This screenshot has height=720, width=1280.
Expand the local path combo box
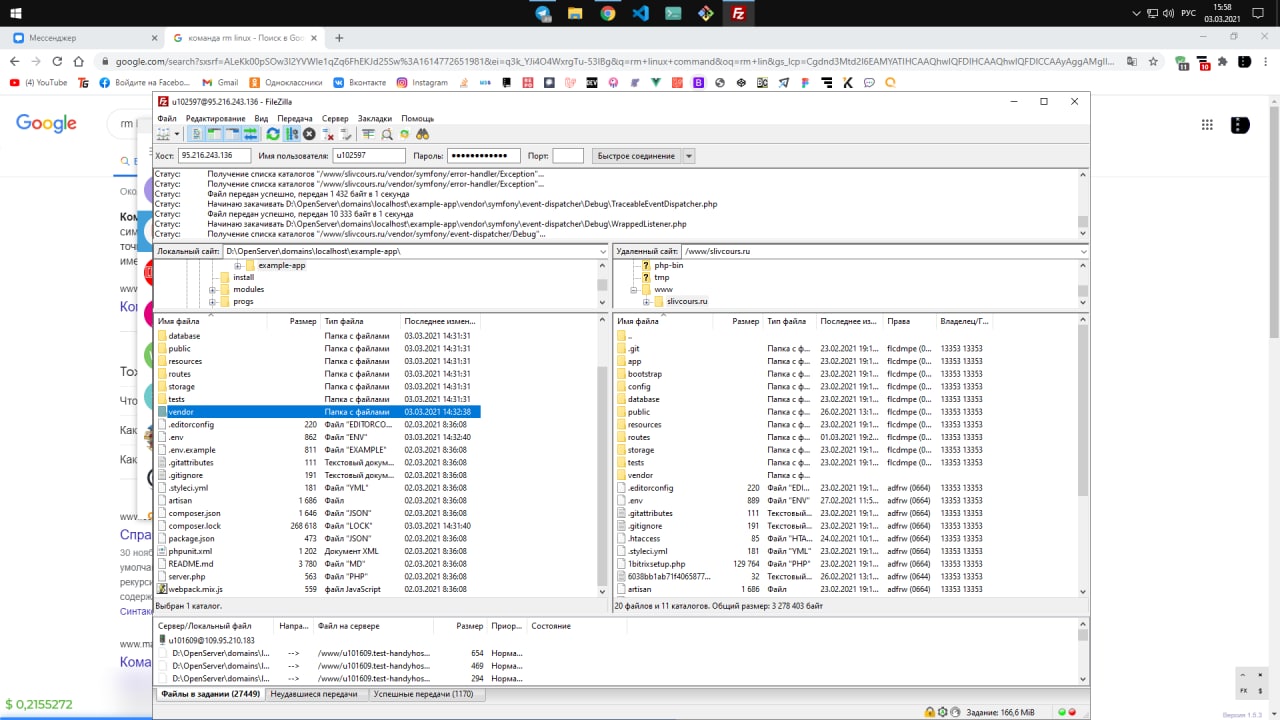[602, 251]
